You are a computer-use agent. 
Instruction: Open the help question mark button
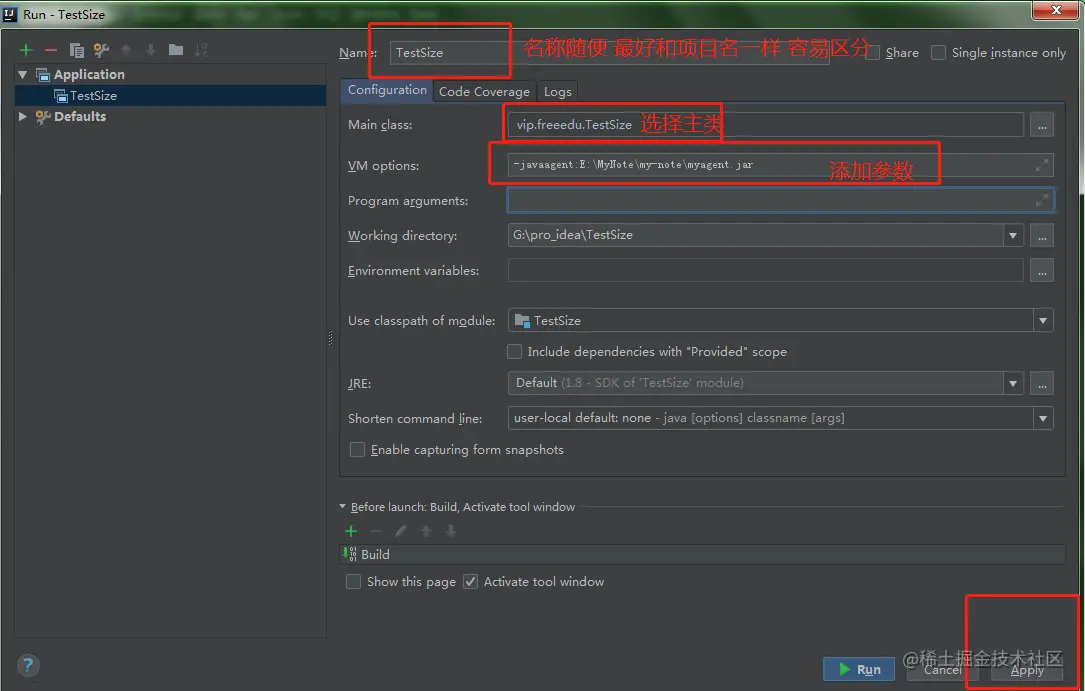point(28,665)
